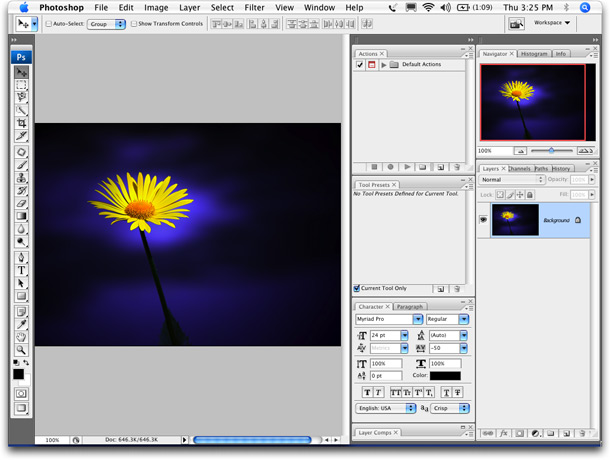Click the Workspace button in options bar

click(552, 22)
